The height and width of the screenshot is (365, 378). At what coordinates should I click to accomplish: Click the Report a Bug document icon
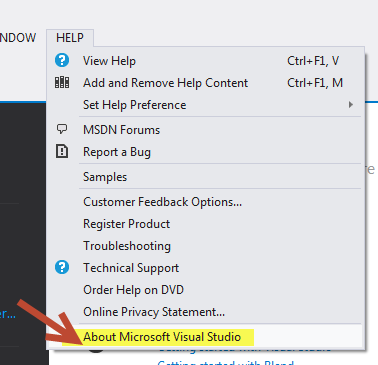(62, 152)
